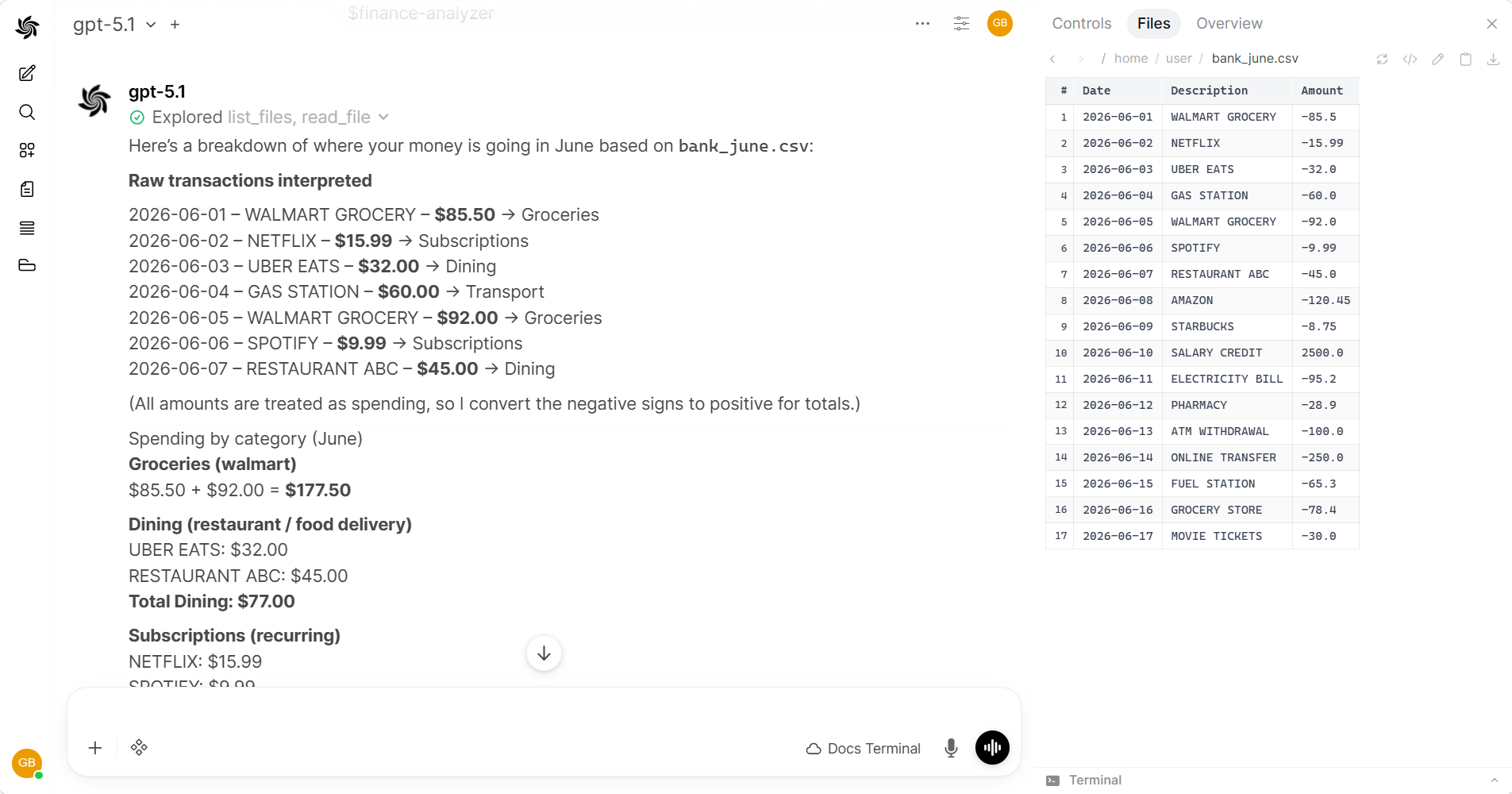Edit bank_june.csv with the pencil icon

click(1437, 59)
